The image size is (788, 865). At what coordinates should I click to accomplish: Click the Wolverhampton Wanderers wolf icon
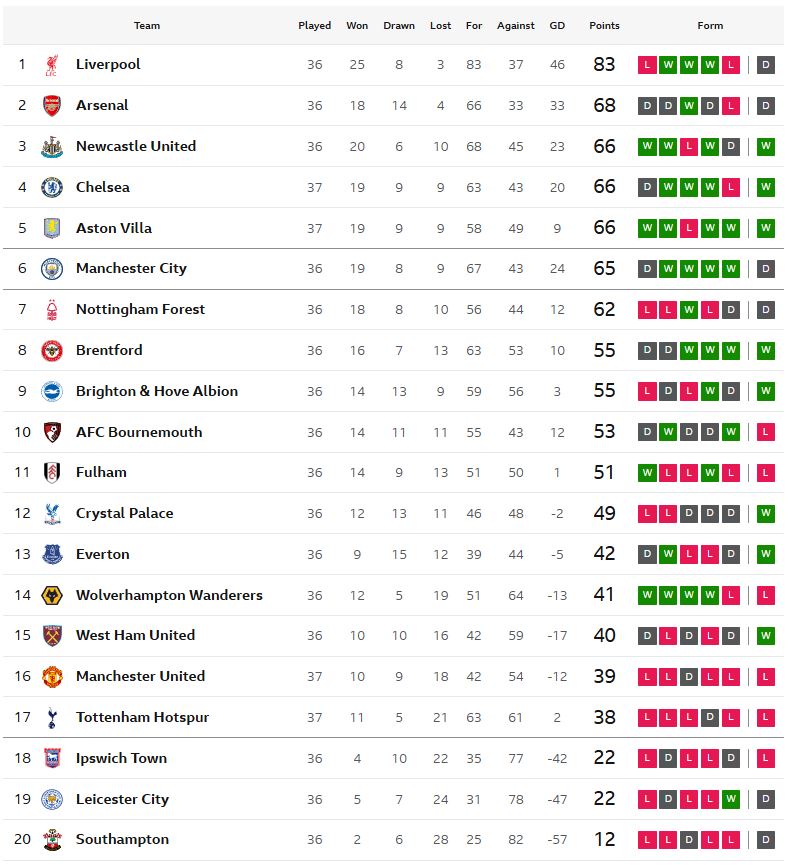point(52,595)
